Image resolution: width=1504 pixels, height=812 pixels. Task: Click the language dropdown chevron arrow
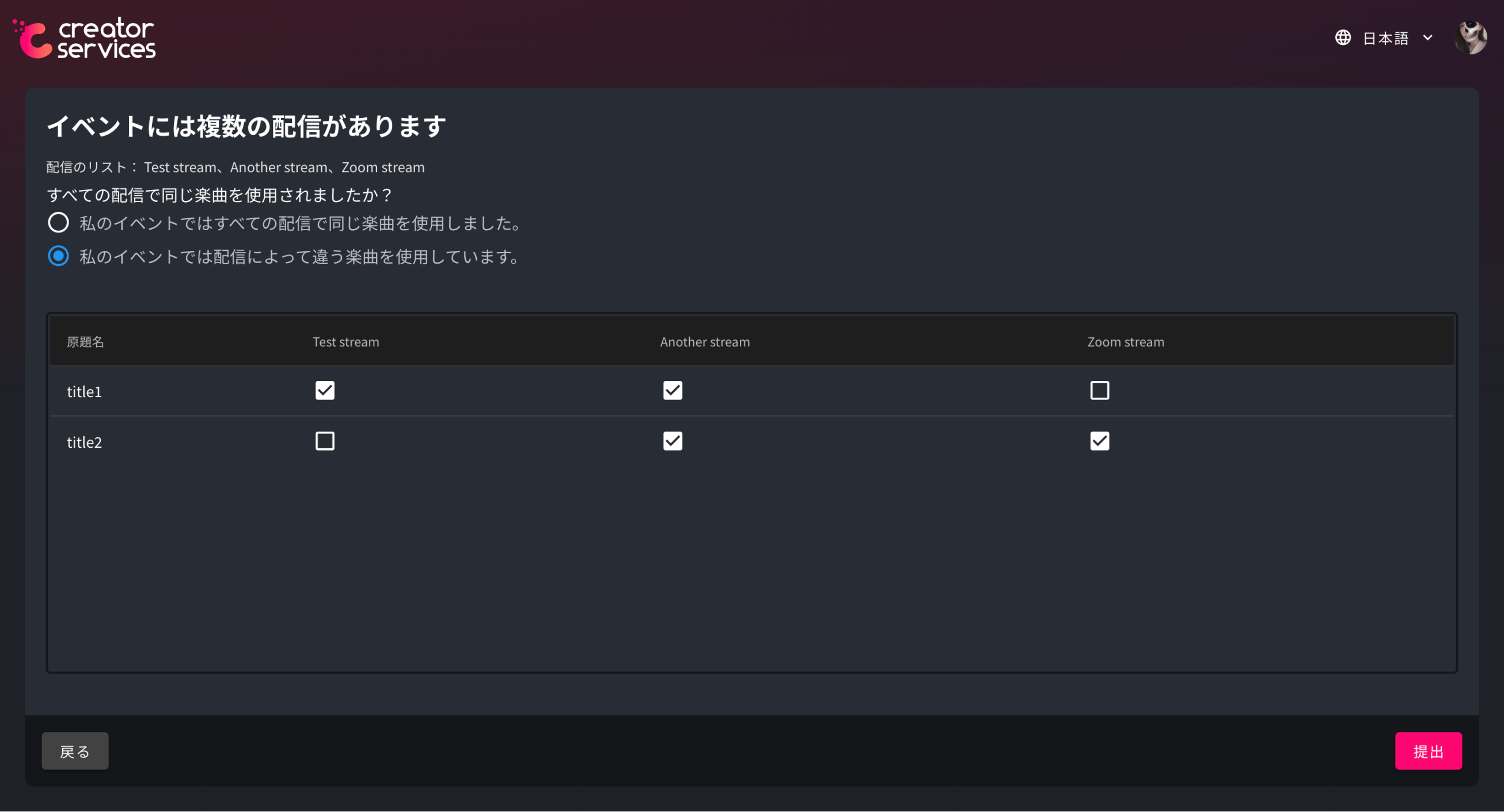click(1427, 38)
